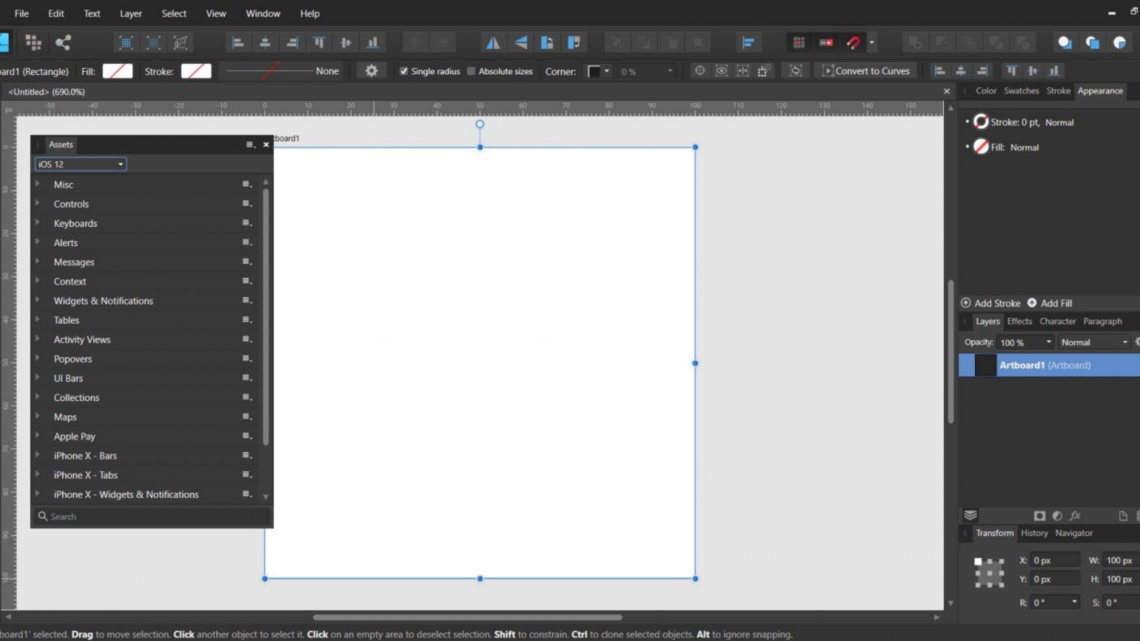Click Add Fill in the Appearance panel
Viewport: 1140px width, 641px height.
click(x=1051, y=302)
